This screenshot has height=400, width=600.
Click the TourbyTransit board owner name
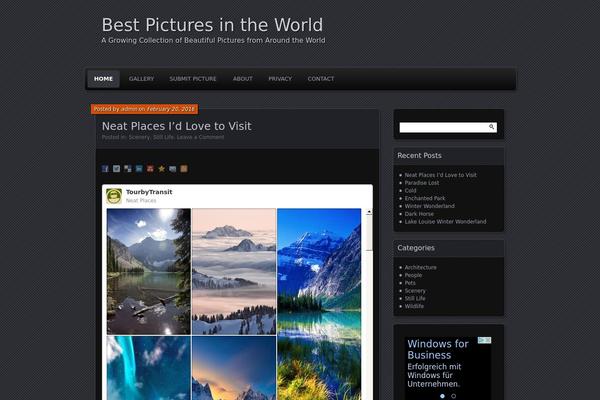tap(149, 192)
